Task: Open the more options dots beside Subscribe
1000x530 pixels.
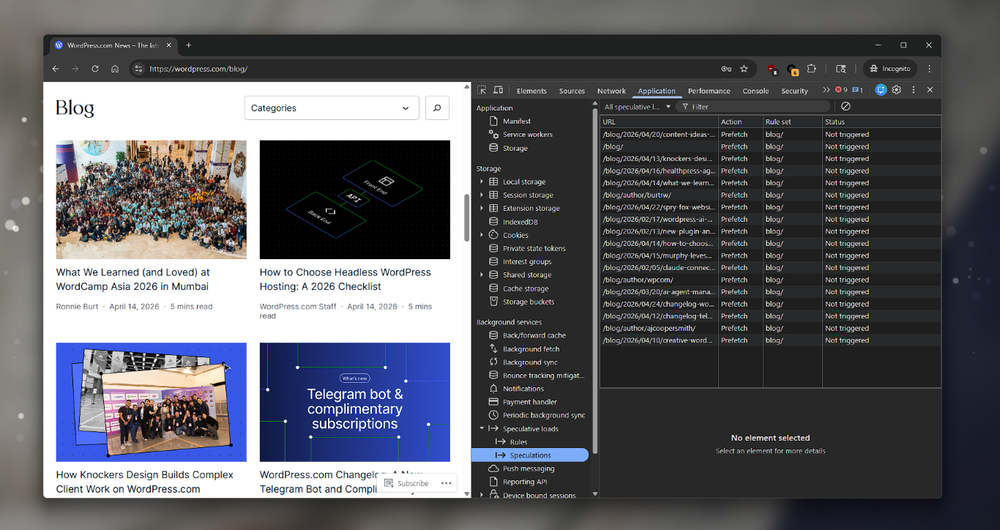Action: click(x=446, y=483)
